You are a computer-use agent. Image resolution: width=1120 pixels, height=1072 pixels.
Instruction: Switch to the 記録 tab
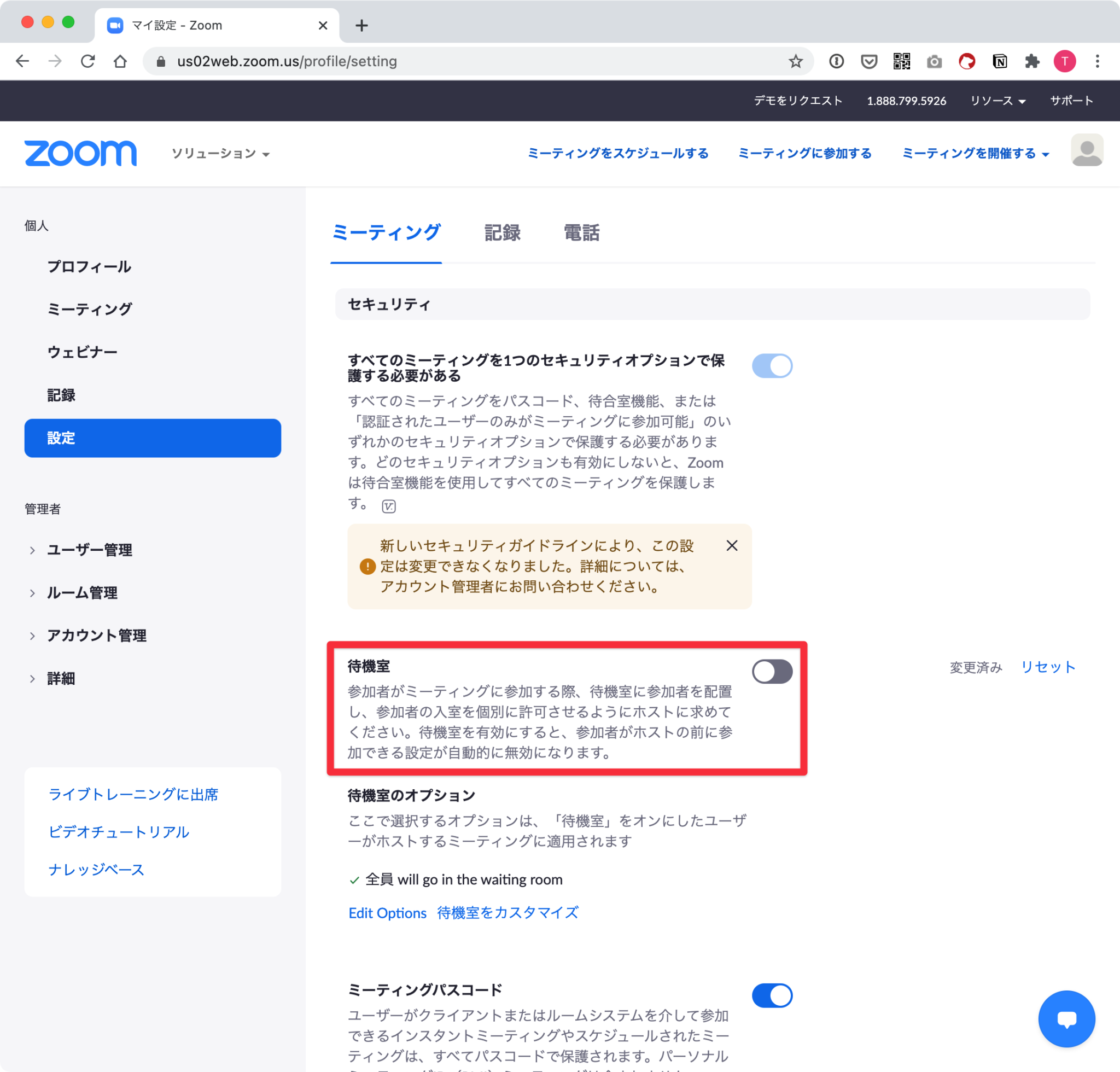click(501, 233)
